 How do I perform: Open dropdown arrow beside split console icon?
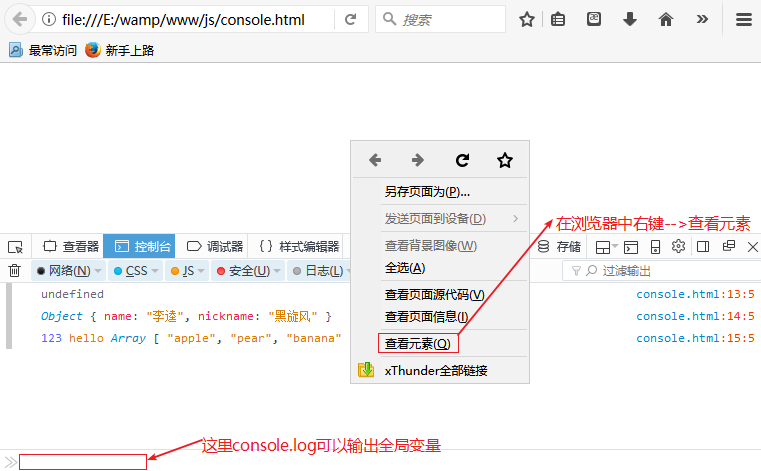coord(615,246)
